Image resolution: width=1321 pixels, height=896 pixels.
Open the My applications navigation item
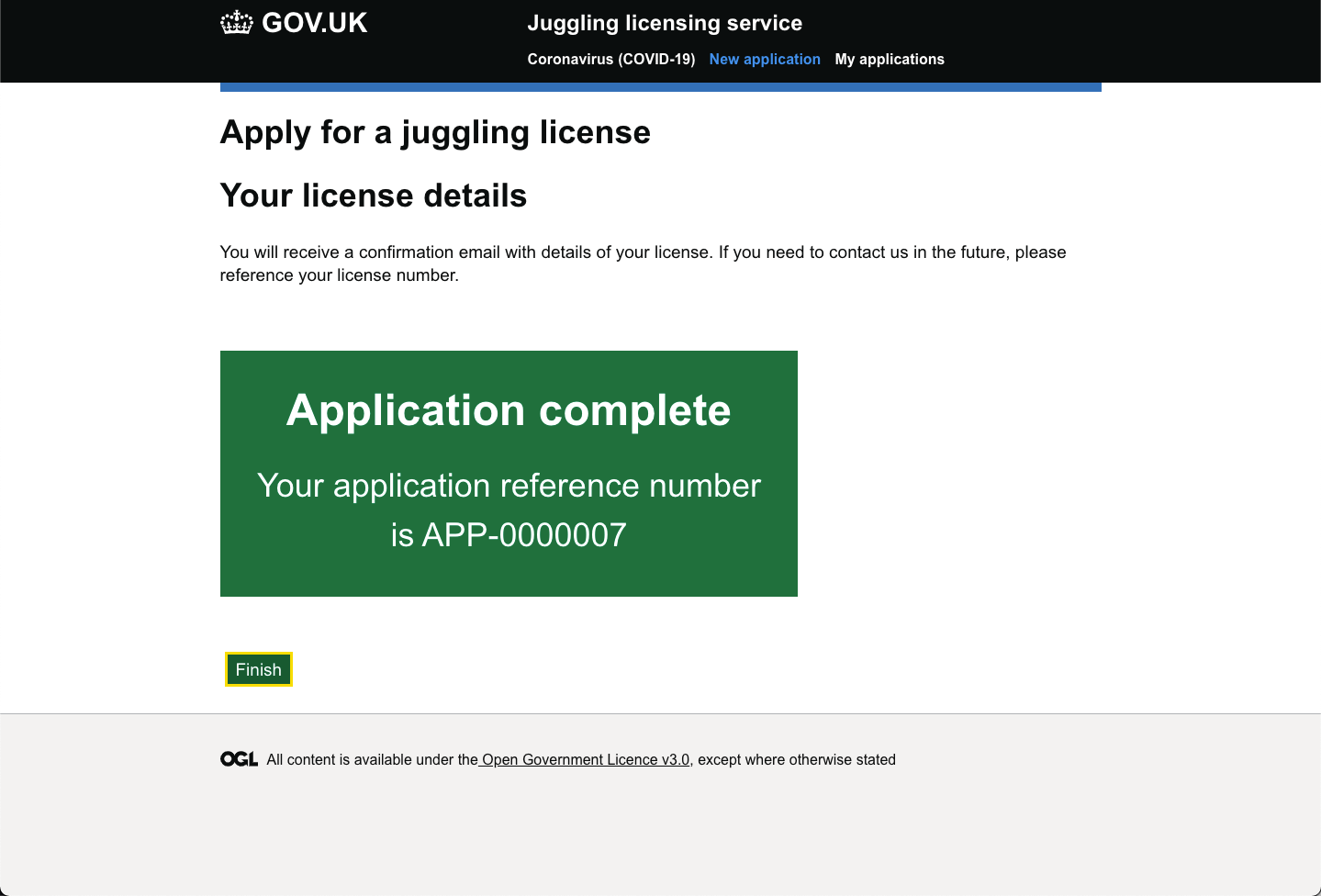pos(889,59)
